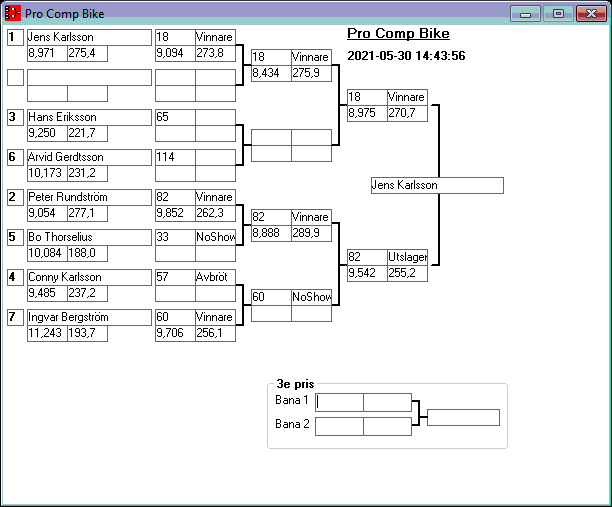The width and height of the screenshot is (612, 507).
Task: Click the first Bana 1 field
Action: pos(339,402)
